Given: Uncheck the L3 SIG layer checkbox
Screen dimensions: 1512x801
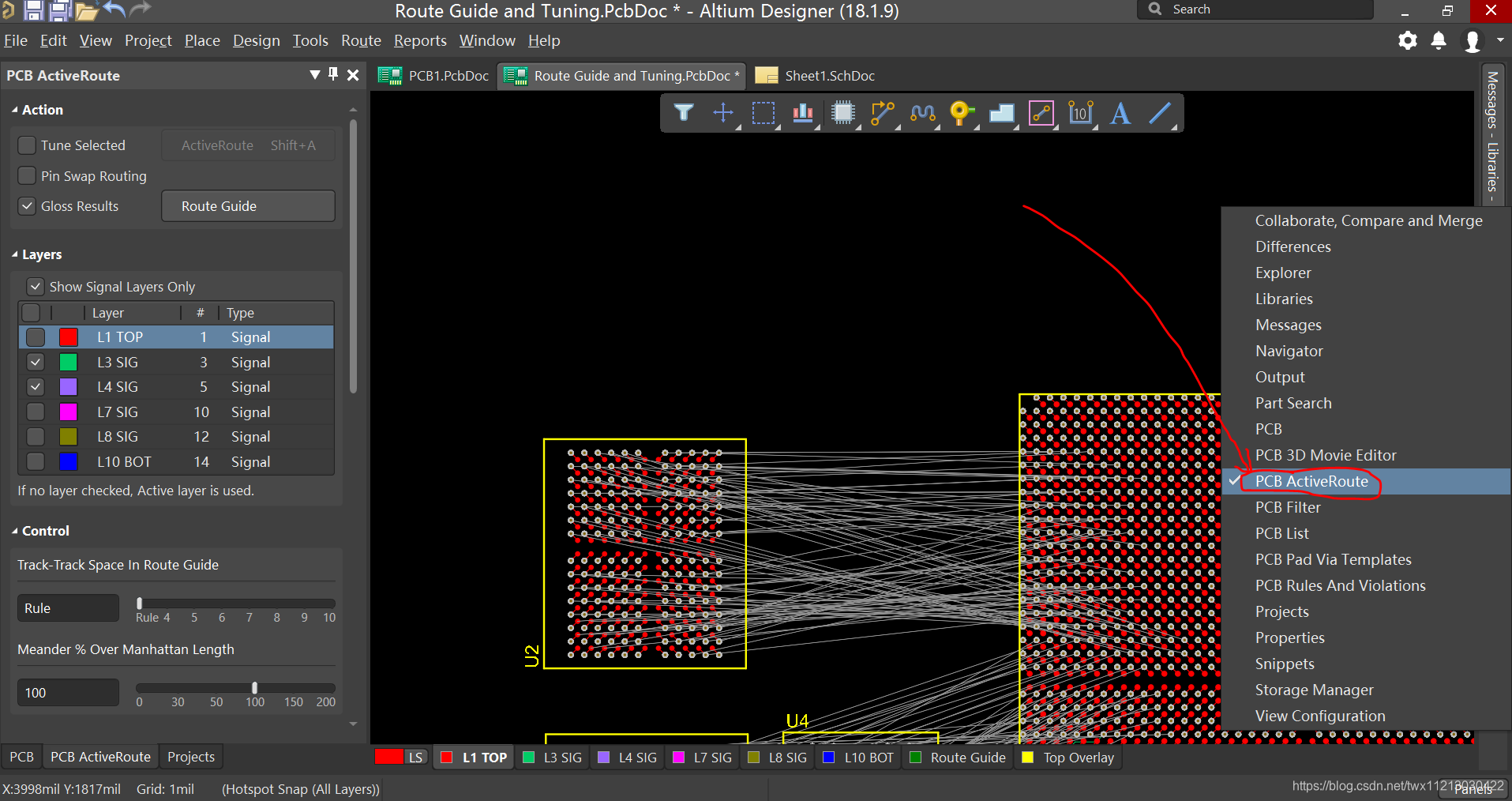Looking at the screenshot, I should point(36,362).
